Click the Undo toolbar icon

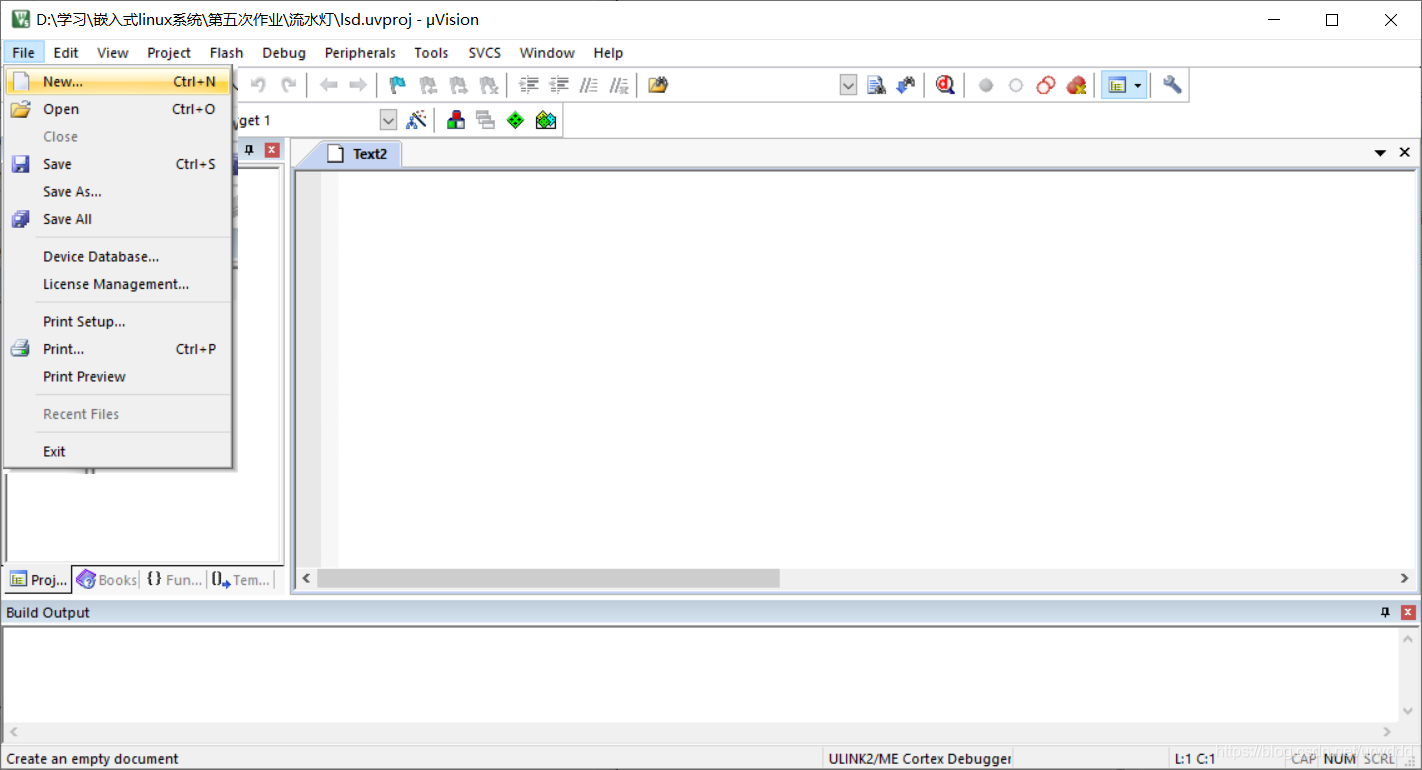[258, 85]
